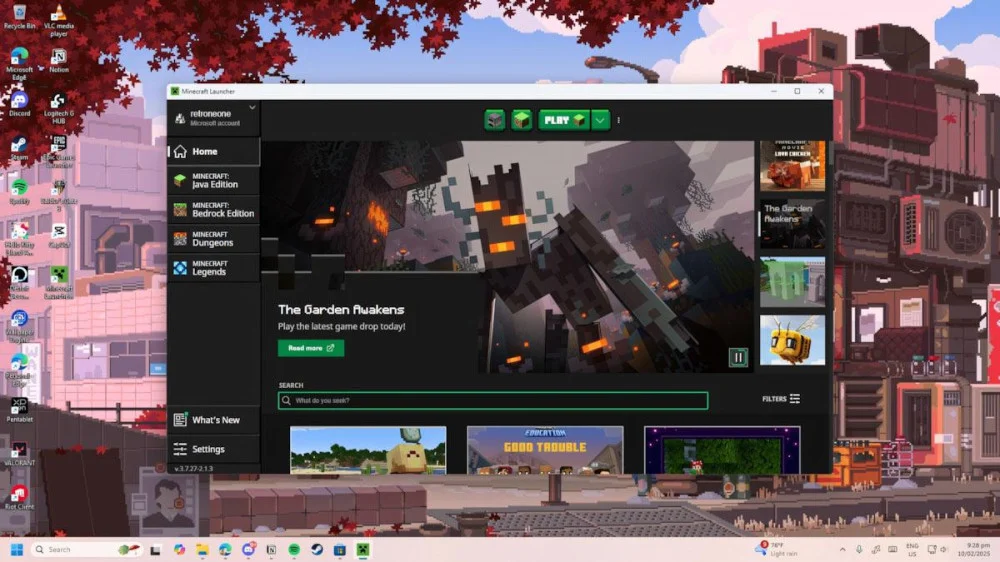
Task: Click the microphone icon in system tray
Action: click(859, 549)
